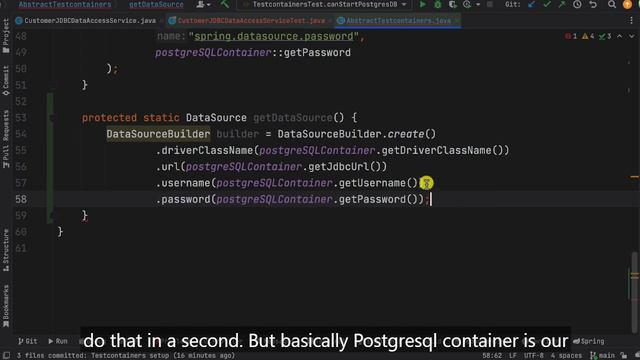Close the AbstractTestcontainers.java tab

[x=457, y=20]
